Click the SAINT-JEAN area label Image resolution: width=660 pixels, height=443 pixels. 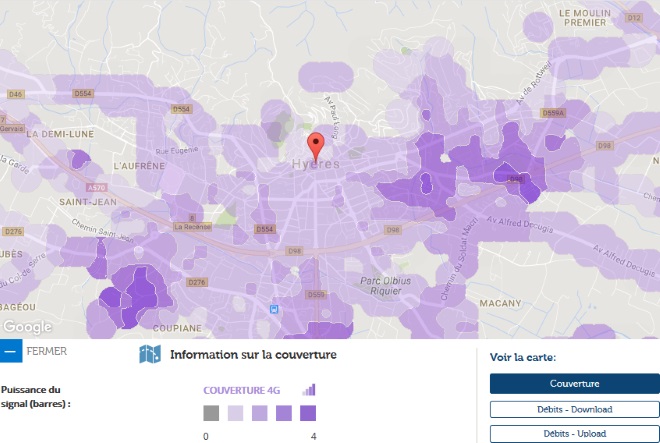point(88,202)
